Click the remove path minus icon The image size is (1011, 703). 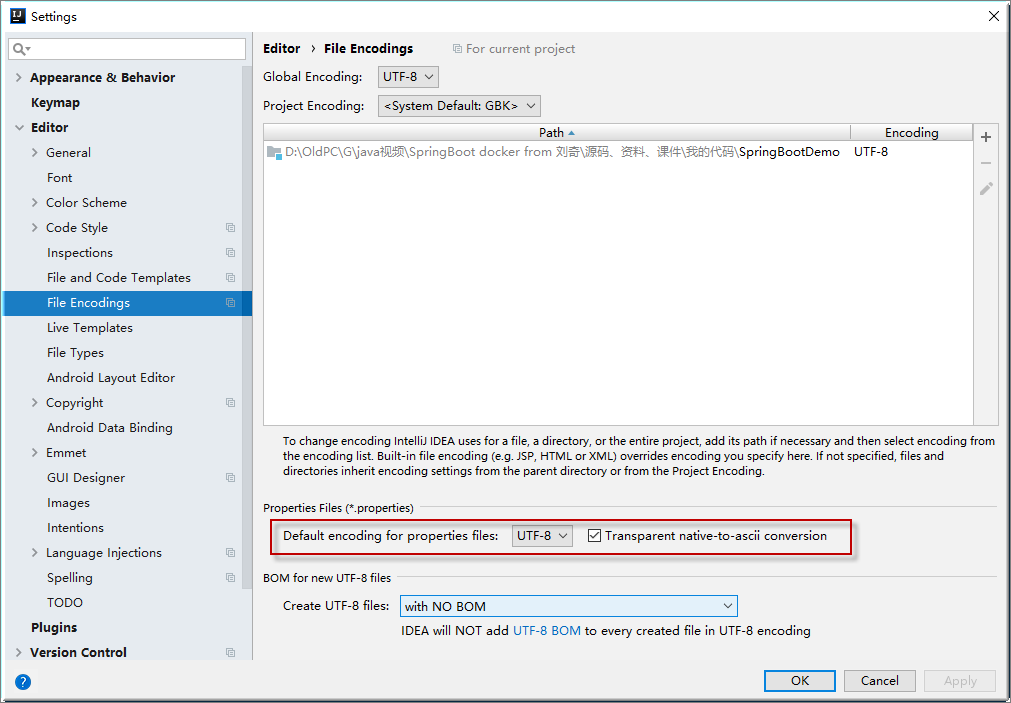tap(986, 163)
